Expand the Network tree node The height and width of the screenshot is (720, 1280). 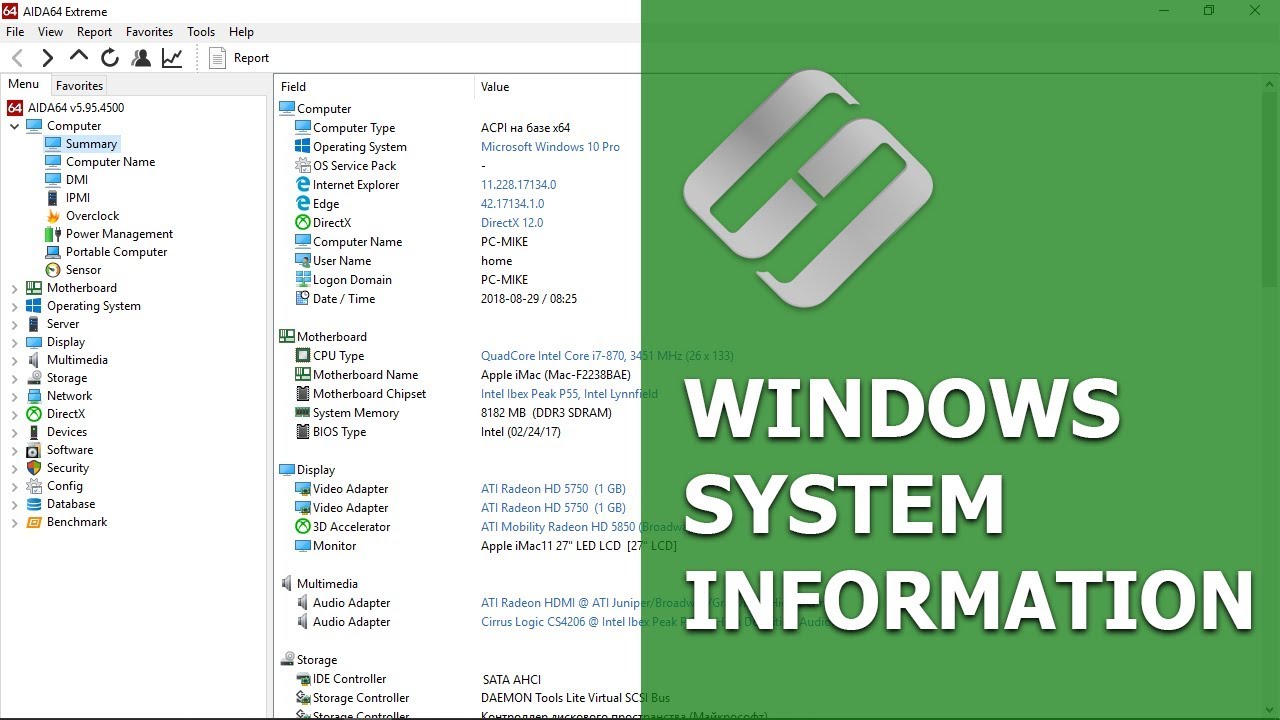(x=14, y=396)
